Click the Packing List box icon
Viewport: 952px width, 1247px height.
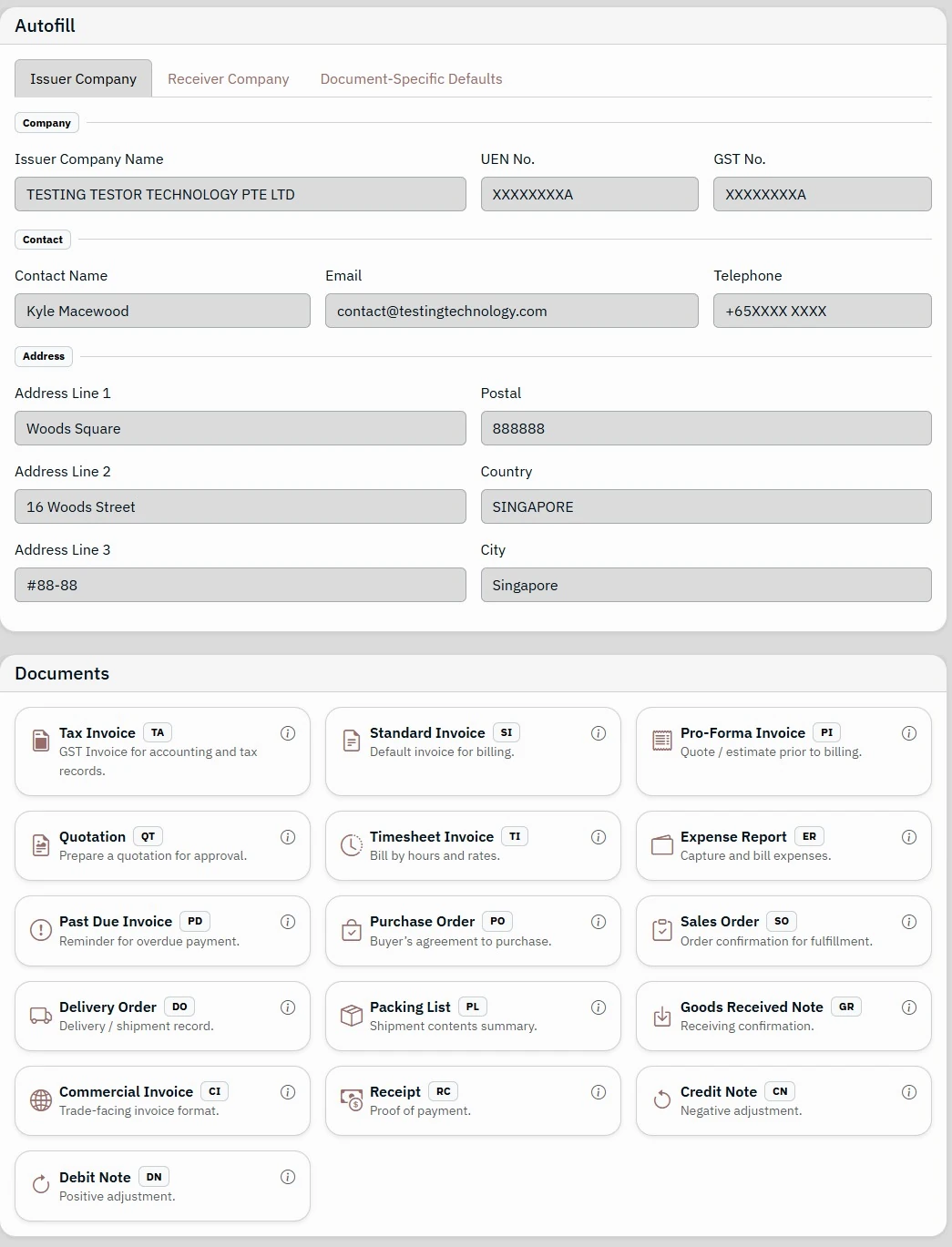351,1016
